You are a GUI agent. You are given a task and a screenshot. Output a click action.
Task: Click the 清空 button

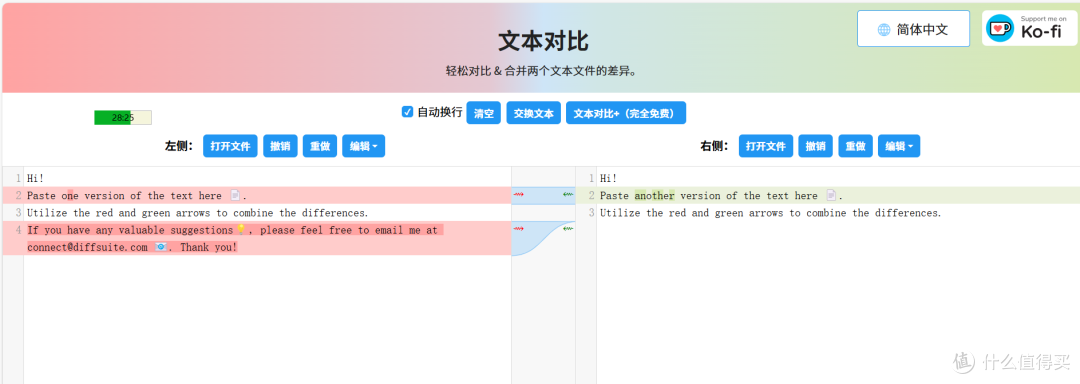pos(484,114)
